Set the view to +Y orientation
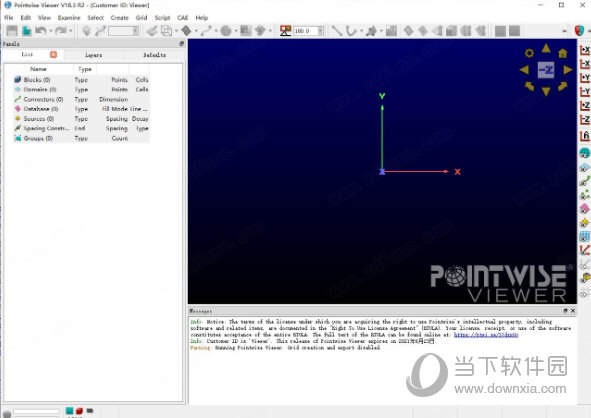 click(x=585, y=78)
